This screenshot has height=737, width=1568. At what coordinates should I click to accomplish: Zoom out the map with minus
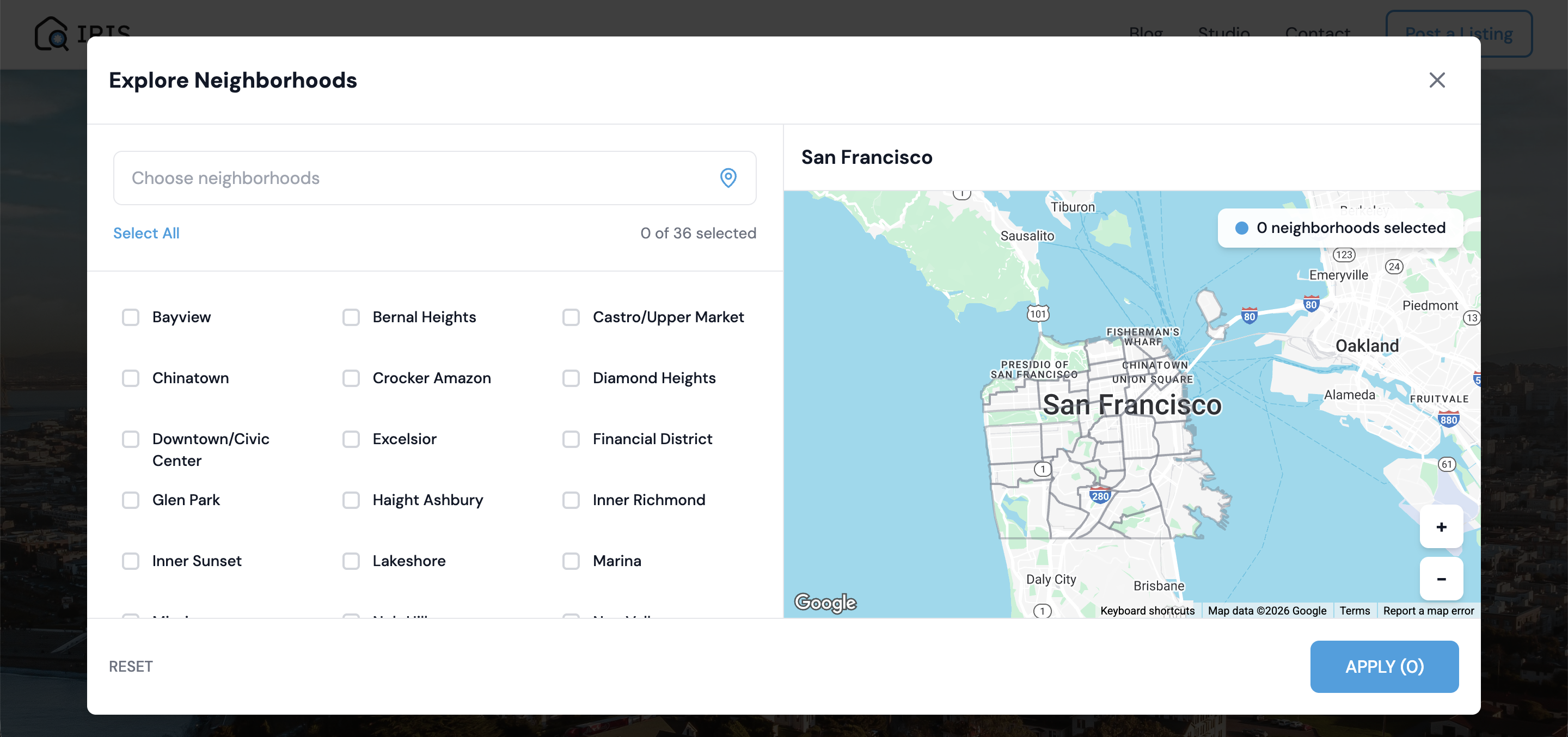(1441, 579)
